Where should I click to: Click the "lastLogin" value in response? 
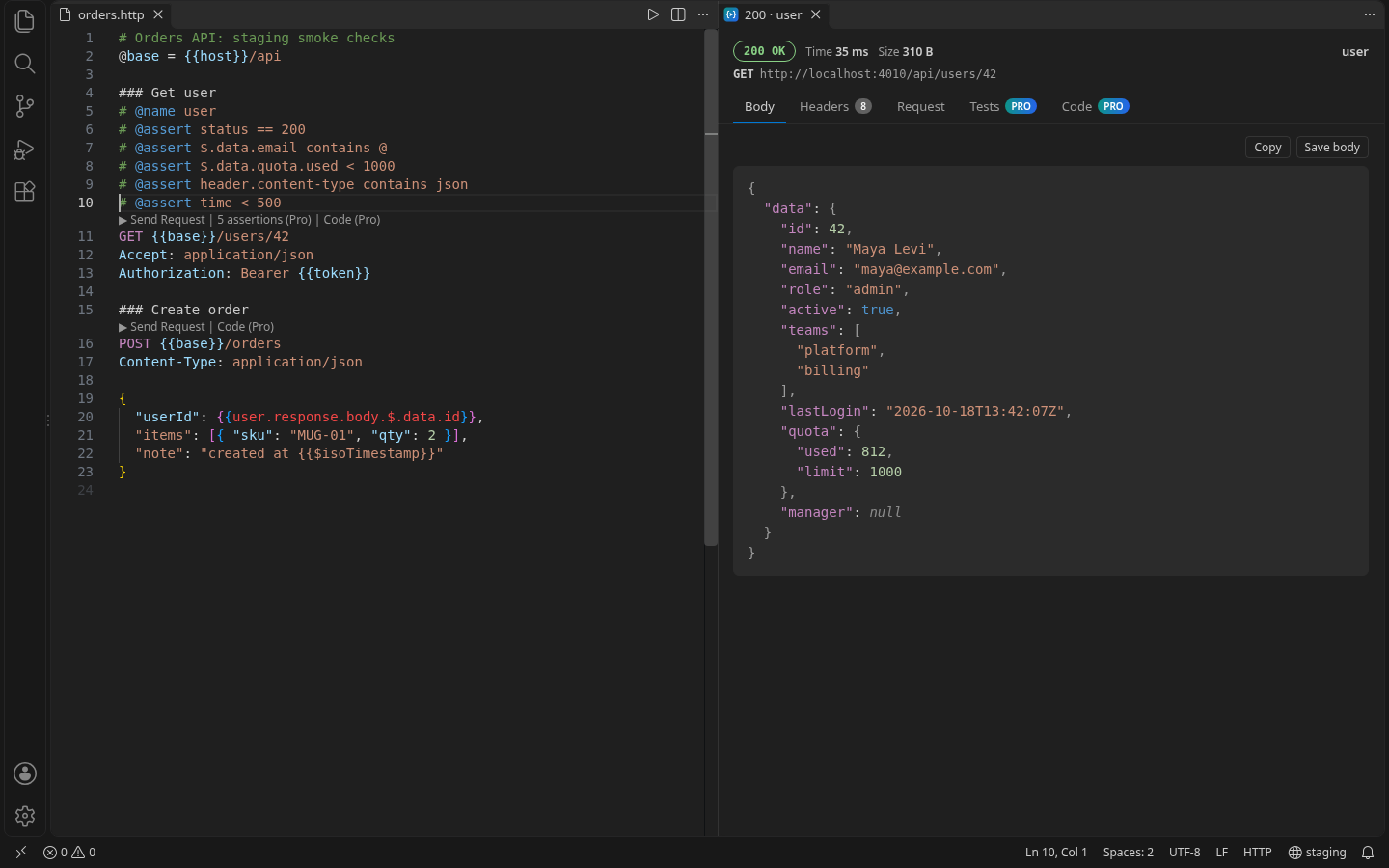[x=975, y=411]
